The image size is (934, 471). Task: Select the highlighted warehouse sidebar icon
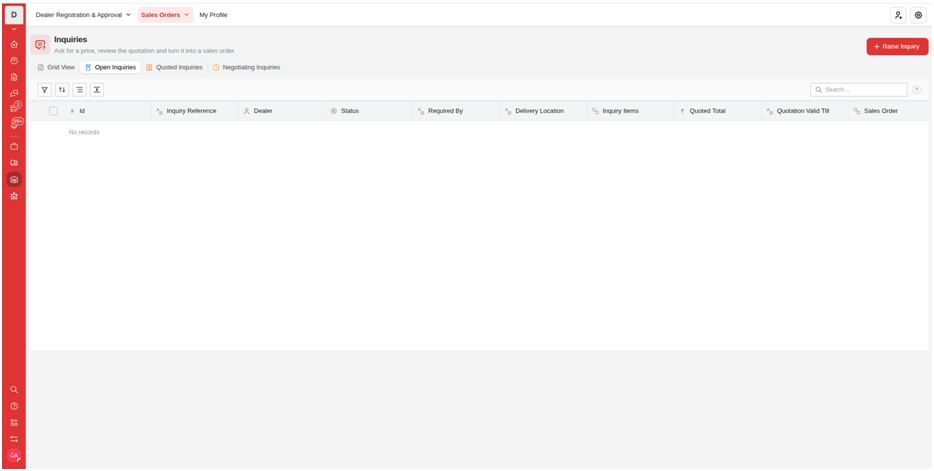pyautogui.click(x=14, y=179)
